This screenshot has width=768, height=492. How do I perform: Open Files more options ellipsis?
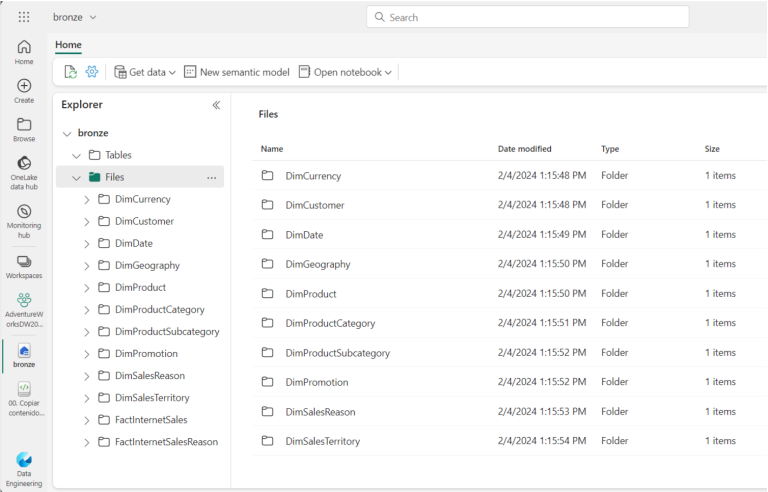pyautogui.click(x=212, y=177)
